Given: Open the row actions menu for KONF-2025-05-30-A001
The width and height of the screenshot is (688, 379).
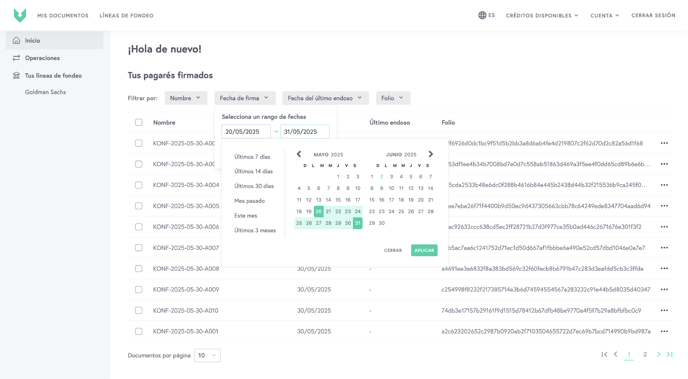Looking at the screenshot, I should [664, 331].
